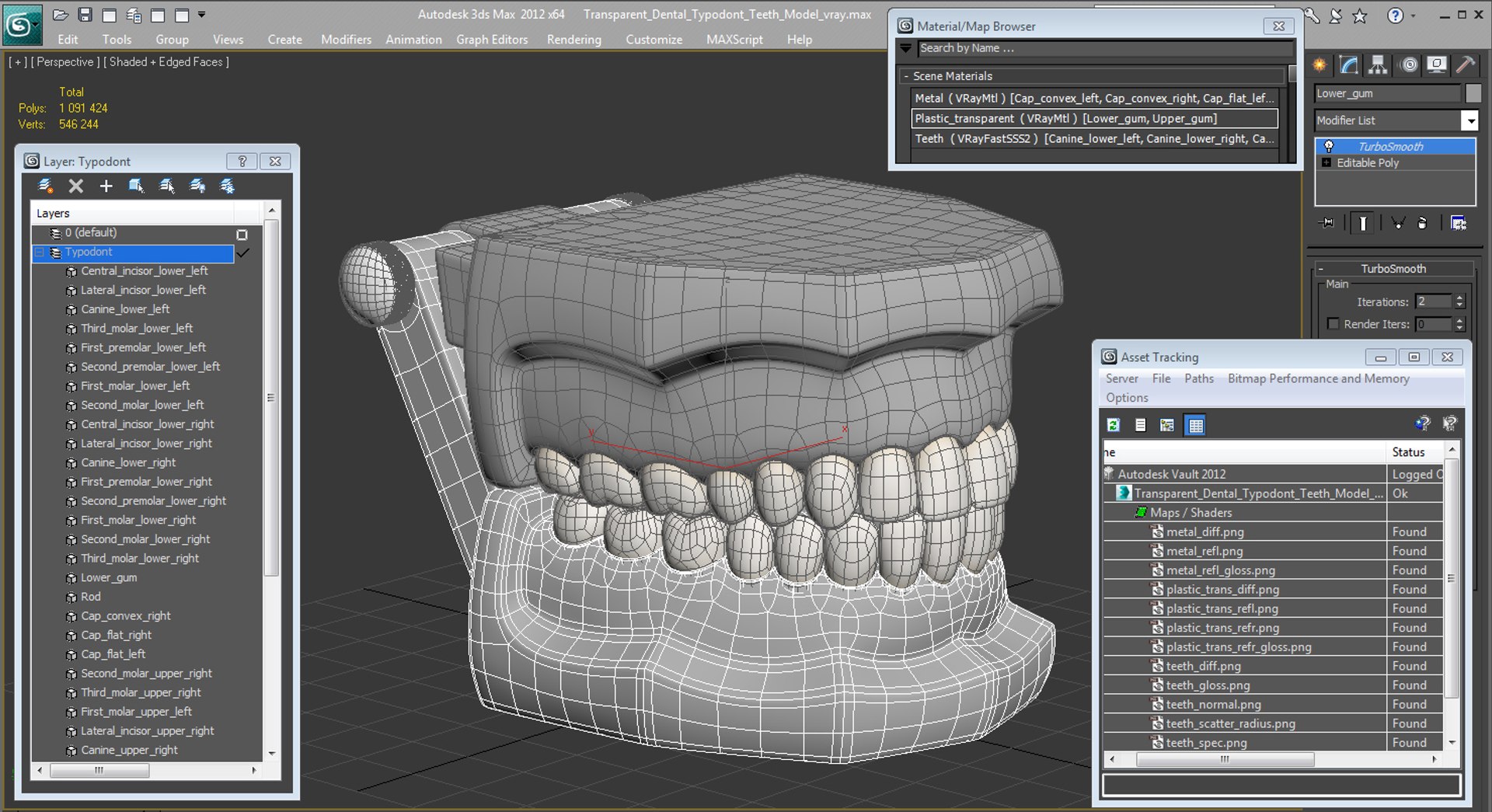This screenshot has height=812, width=1492.
Task: Click Make Unique icon below modifier stack
Action: click(1398, 223)
